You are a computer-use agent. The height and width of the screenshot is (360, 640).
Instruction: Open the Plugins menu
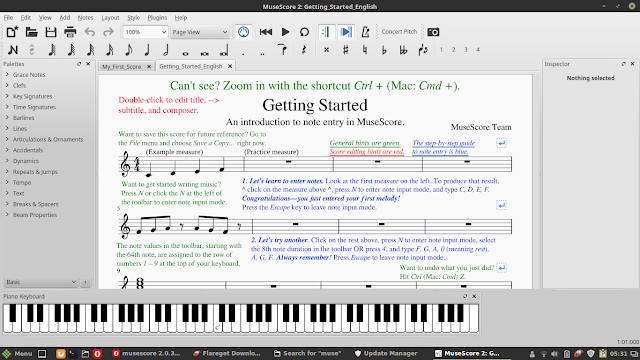pos(157,18)
